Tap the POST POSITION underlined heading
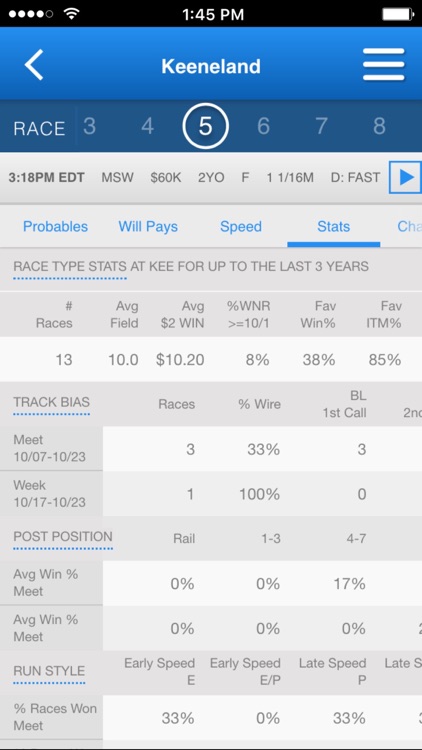The image size is (422, 750). [63, 537]
